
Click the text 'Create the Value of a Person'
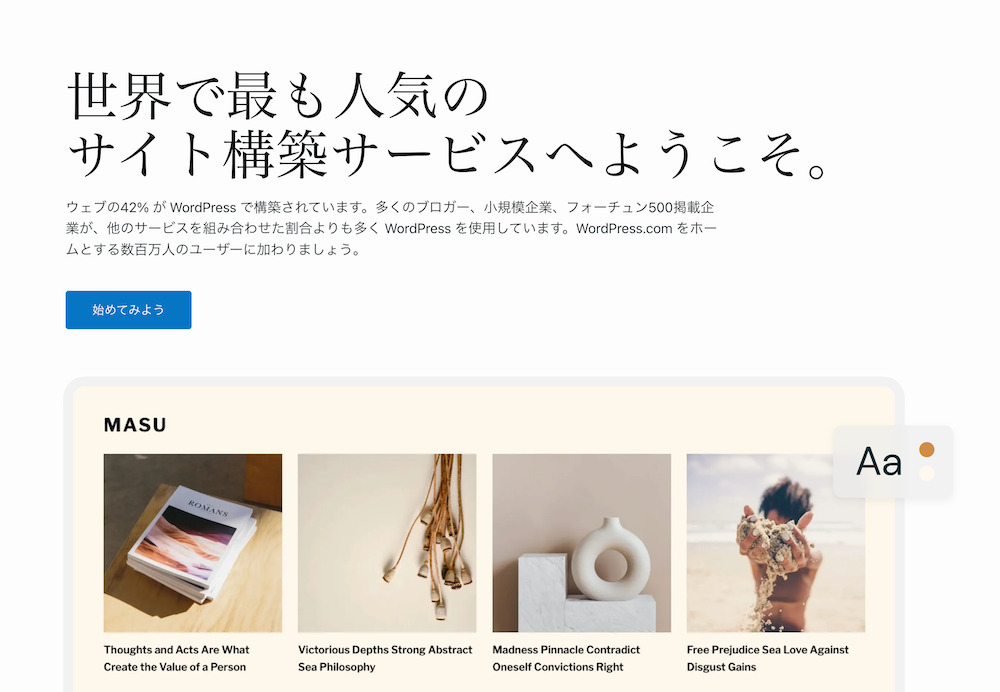coord(175,667)
